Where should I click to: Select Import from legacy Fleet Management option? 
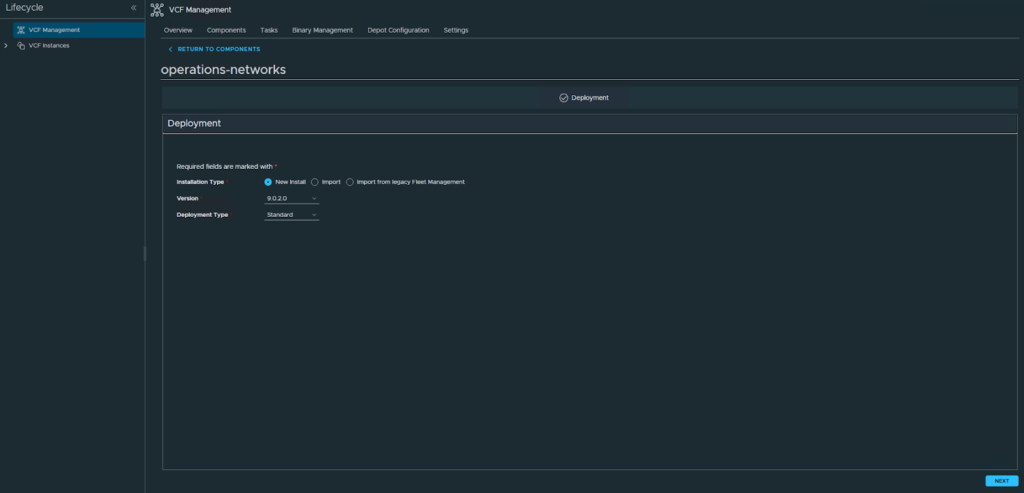[349, 182]
